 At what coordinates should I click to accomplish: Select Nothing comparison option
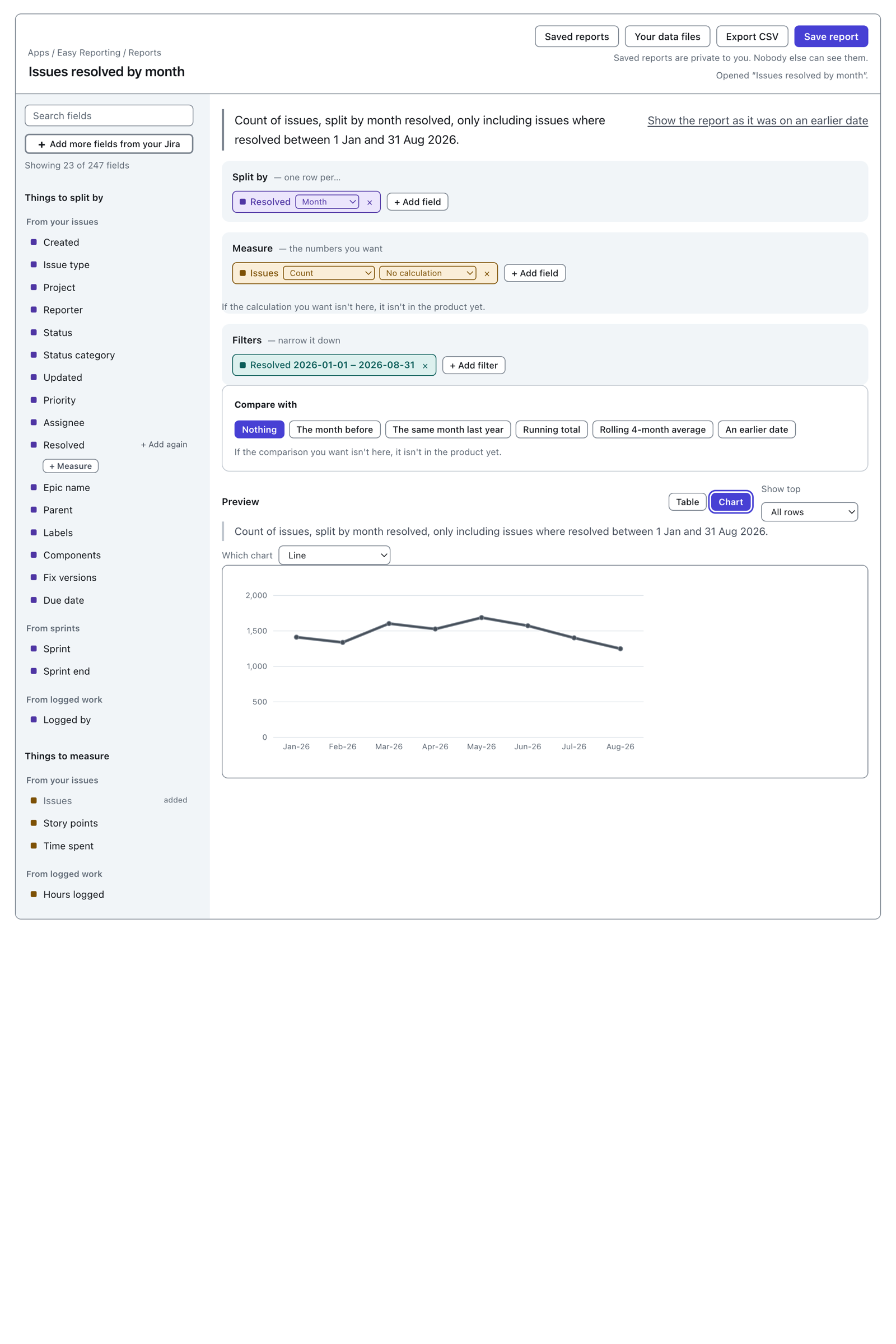(259, 430)
